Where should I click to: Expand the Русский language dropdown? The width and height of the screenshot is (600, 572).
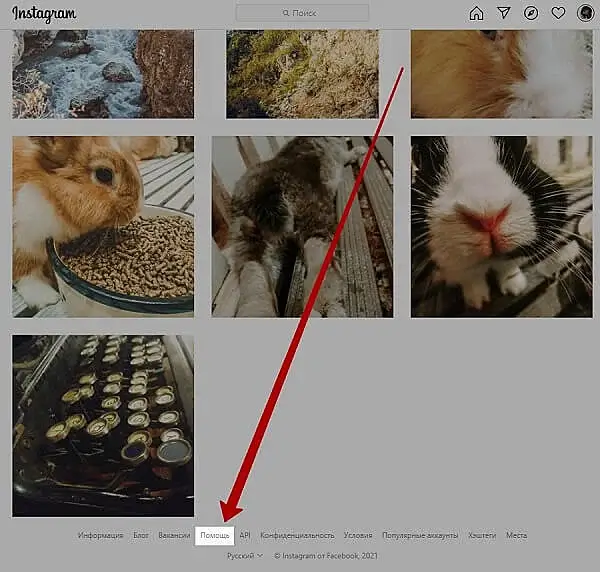coord(244,555)
